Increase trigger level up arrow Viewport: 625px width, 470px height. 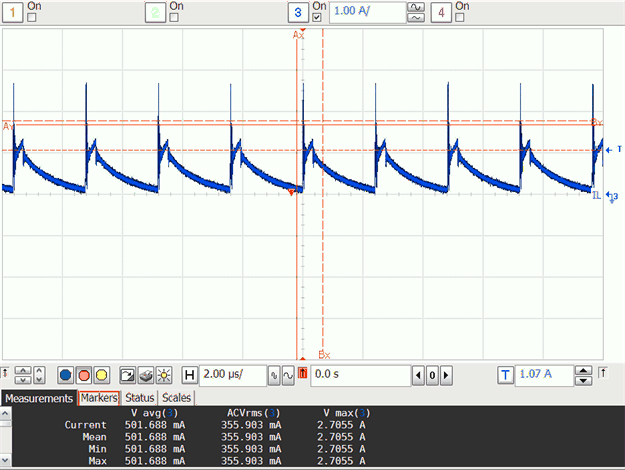pos(584,371)
